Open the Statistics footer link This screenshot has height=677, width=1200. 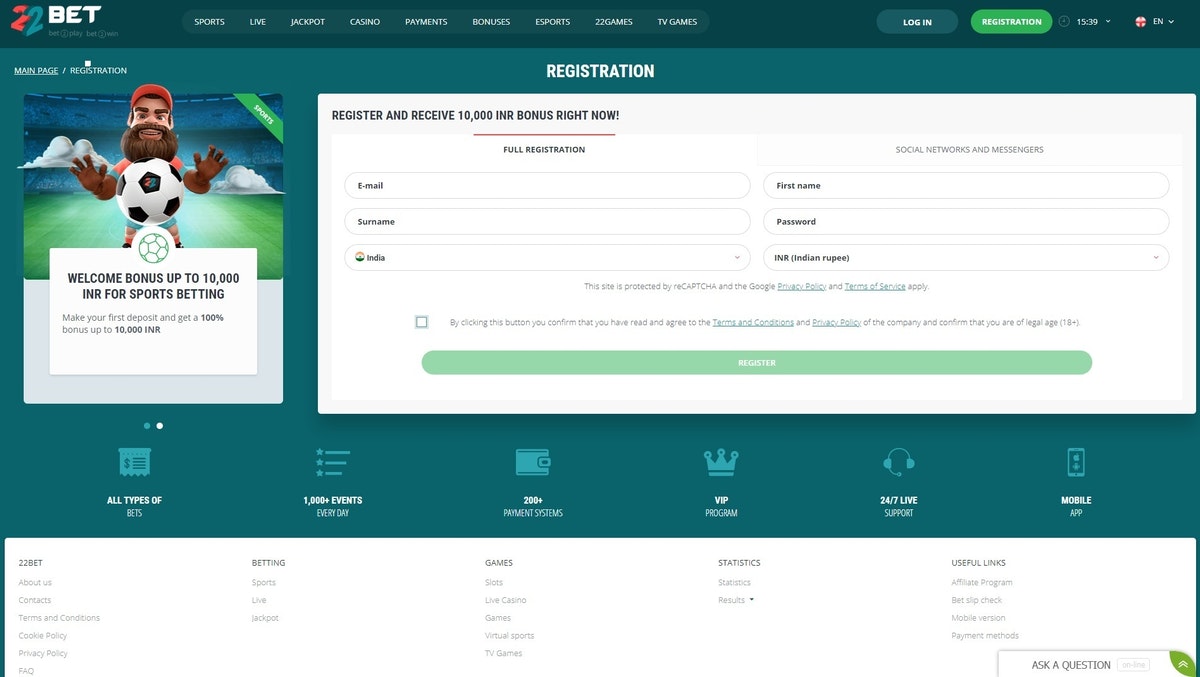click(734, 582)
